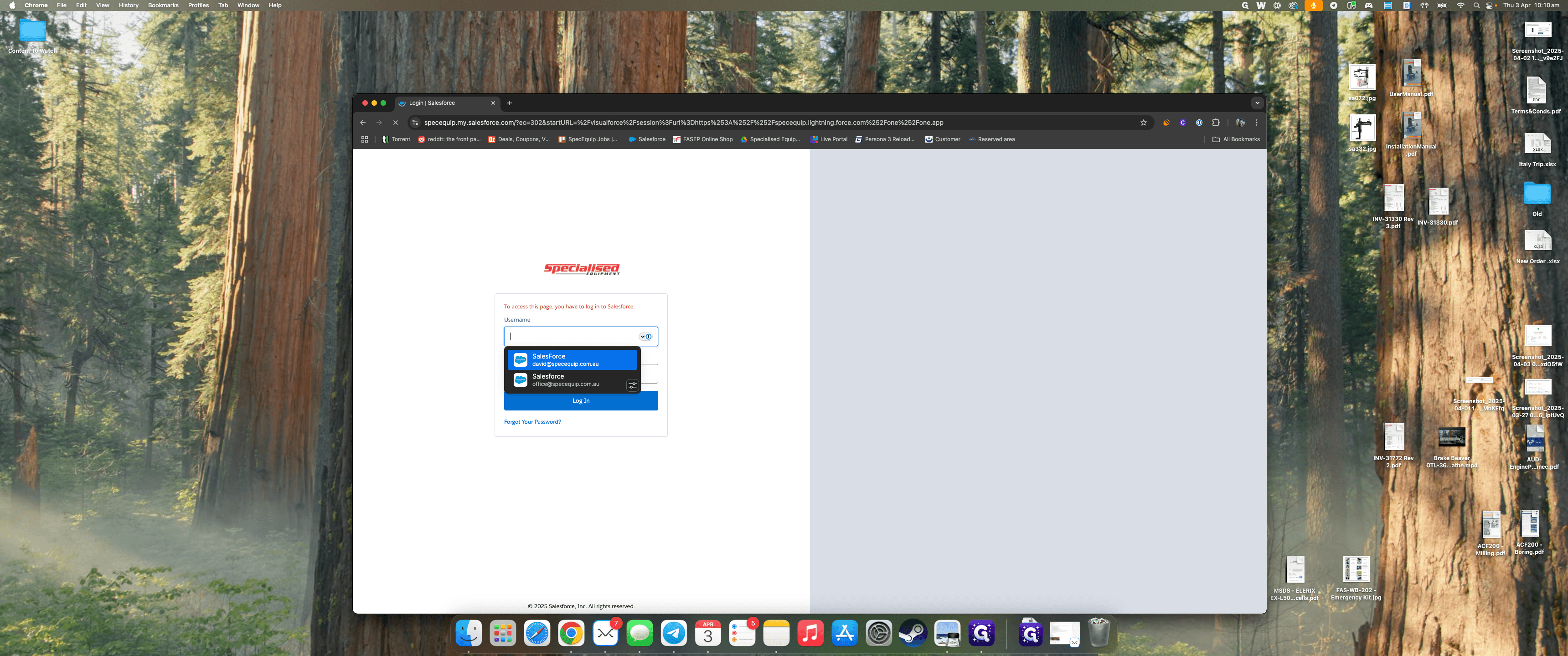Expand the tab search chevron in Chrome
The image size is (1568, 656).
click(1257, 103)
